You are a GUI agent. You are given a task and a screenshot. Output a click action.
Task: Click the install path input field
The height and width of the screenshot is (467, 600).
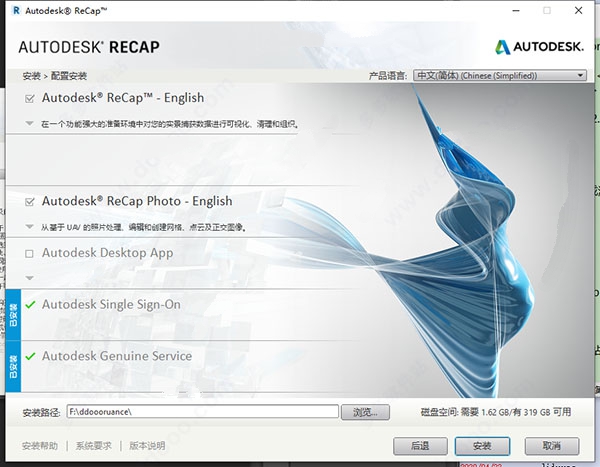pos(202,411)
